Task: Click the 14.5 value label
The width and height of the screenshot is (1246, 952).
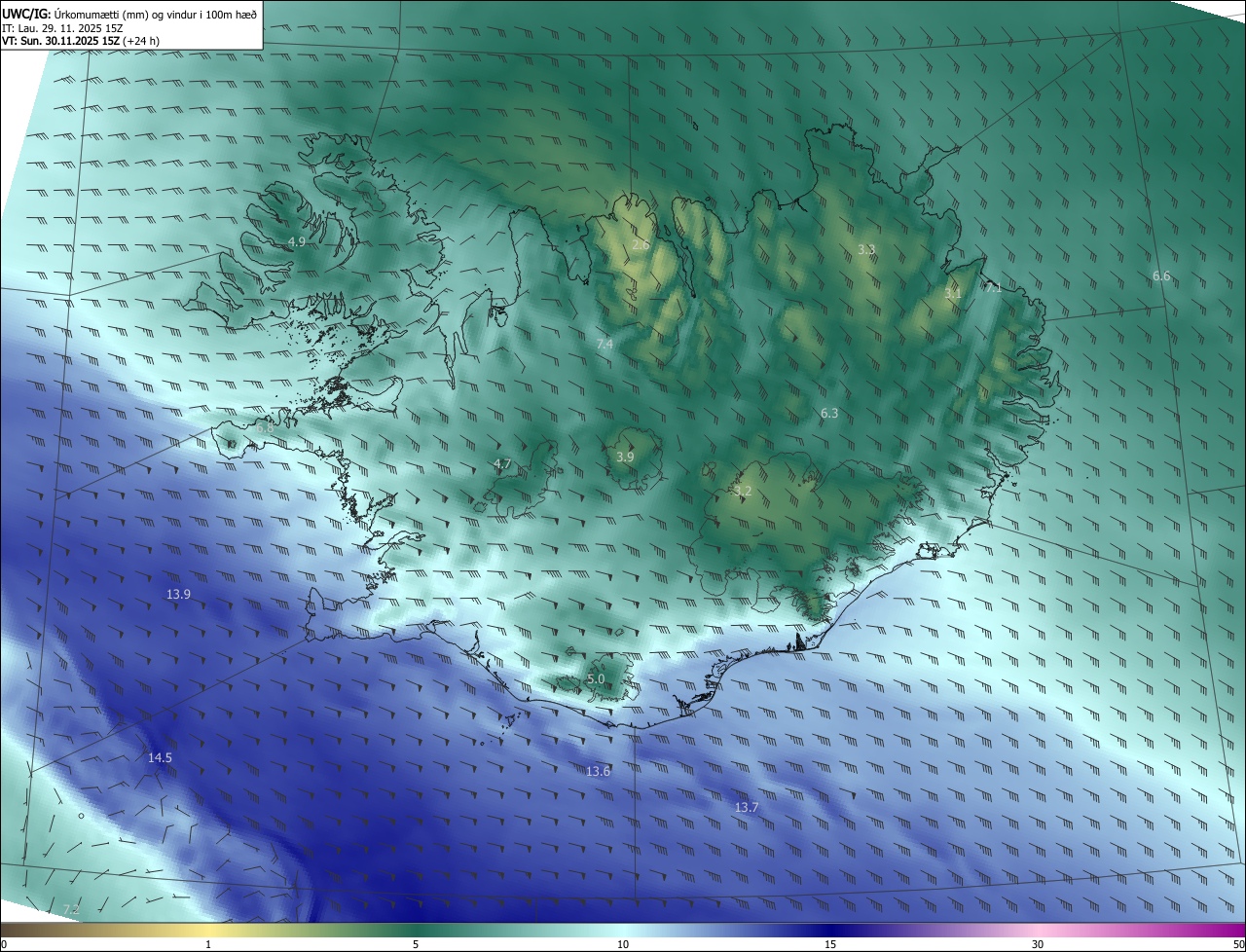Action: (160, 757)
